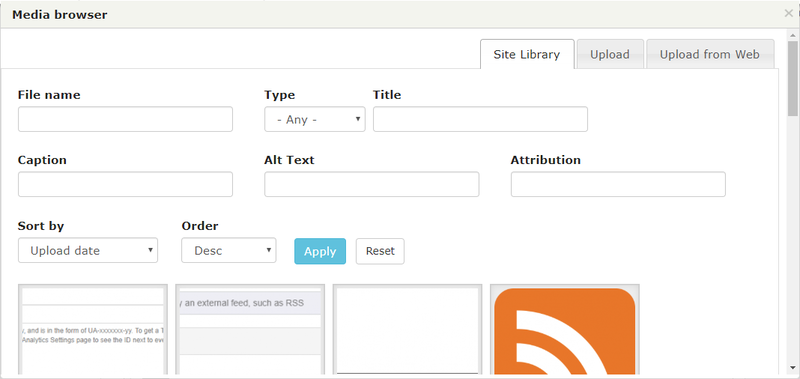Screen dimensions: 800x379
Task: Open the Sort by Upload date dropdown
Action: point(88,250)
